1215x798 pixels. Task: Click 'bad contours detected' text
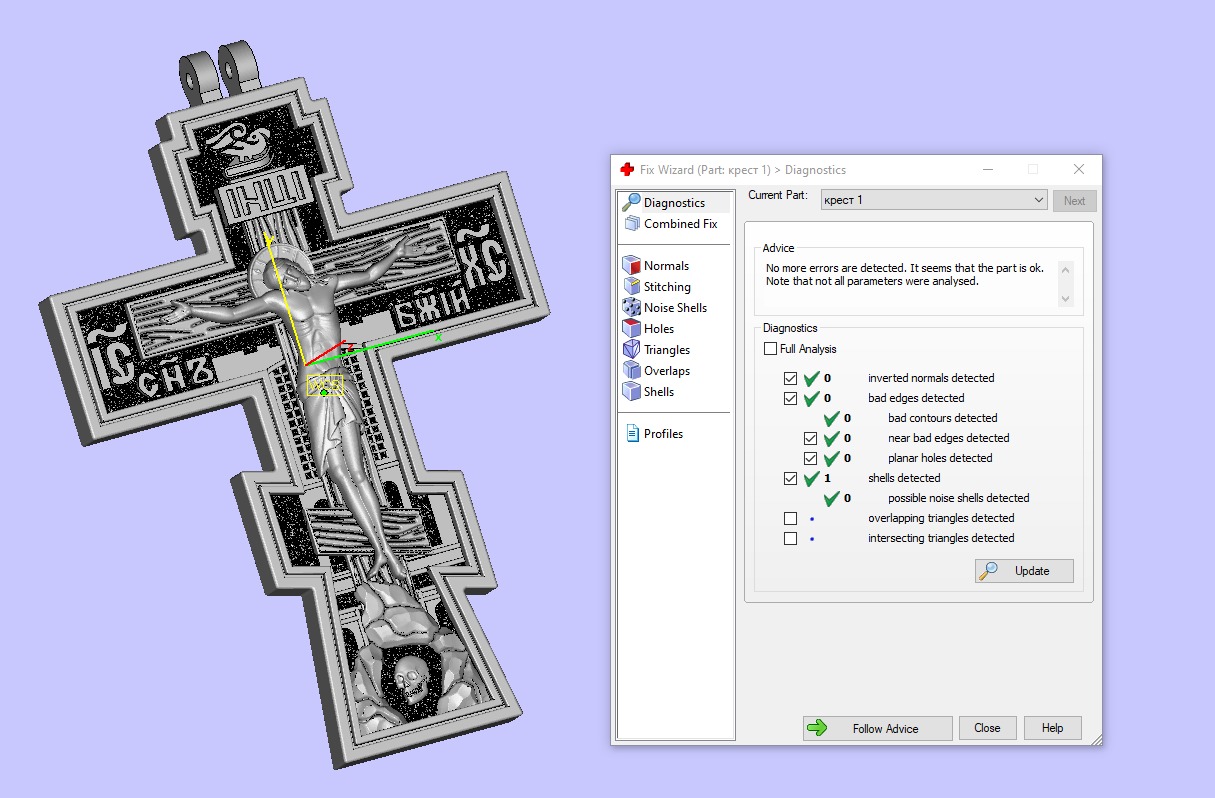[942, 418]
